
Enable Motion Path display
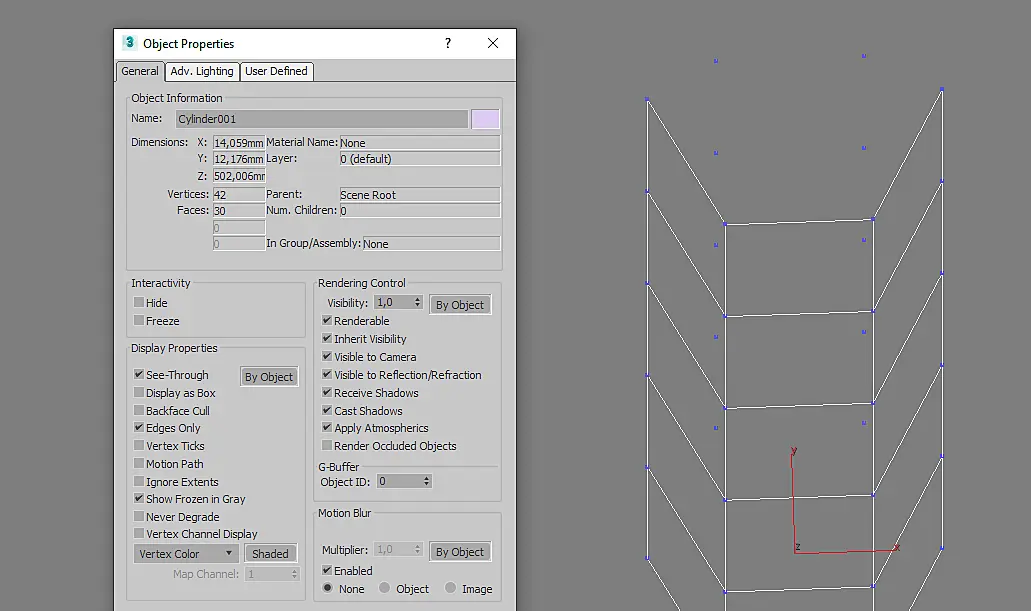click(139, 464)
